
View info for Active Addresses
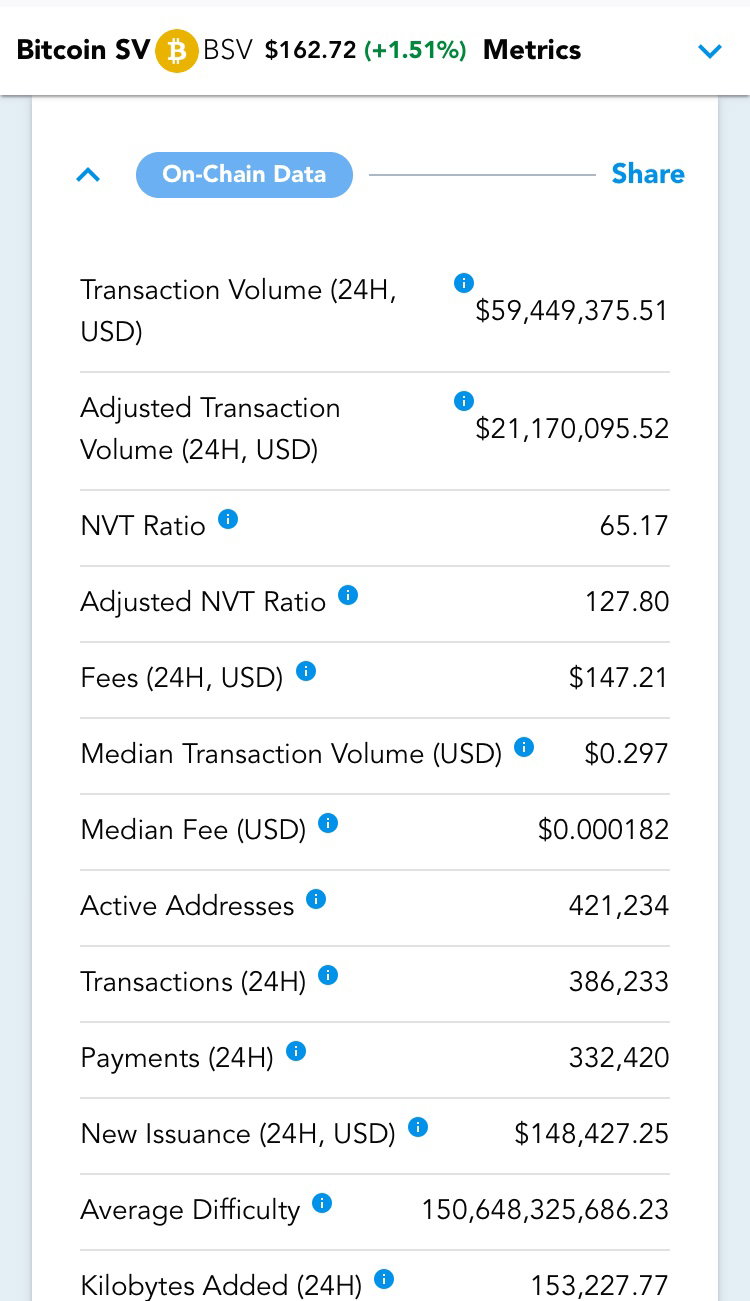coord(316,899)
